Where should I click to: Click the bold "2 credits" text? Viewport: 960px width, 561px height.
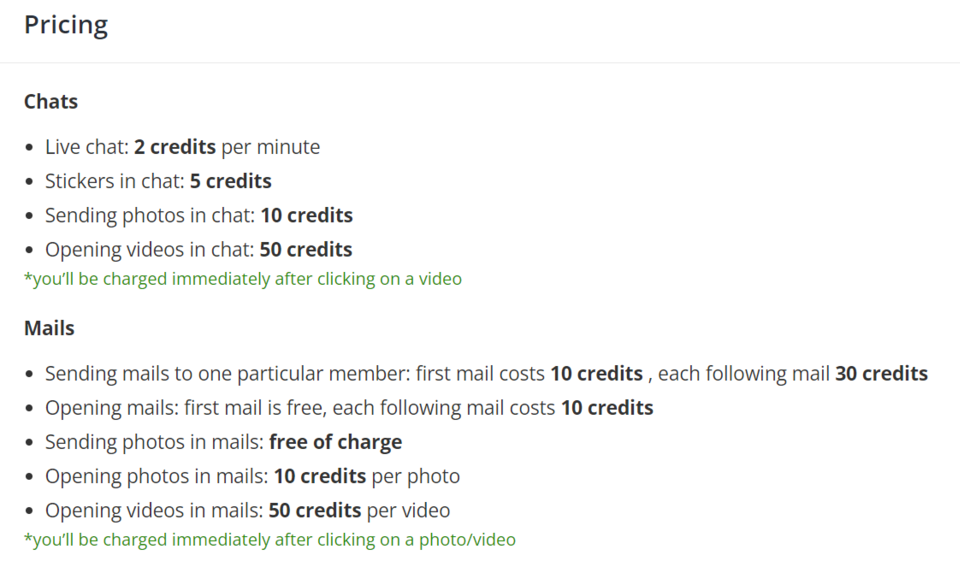[175, 147]
